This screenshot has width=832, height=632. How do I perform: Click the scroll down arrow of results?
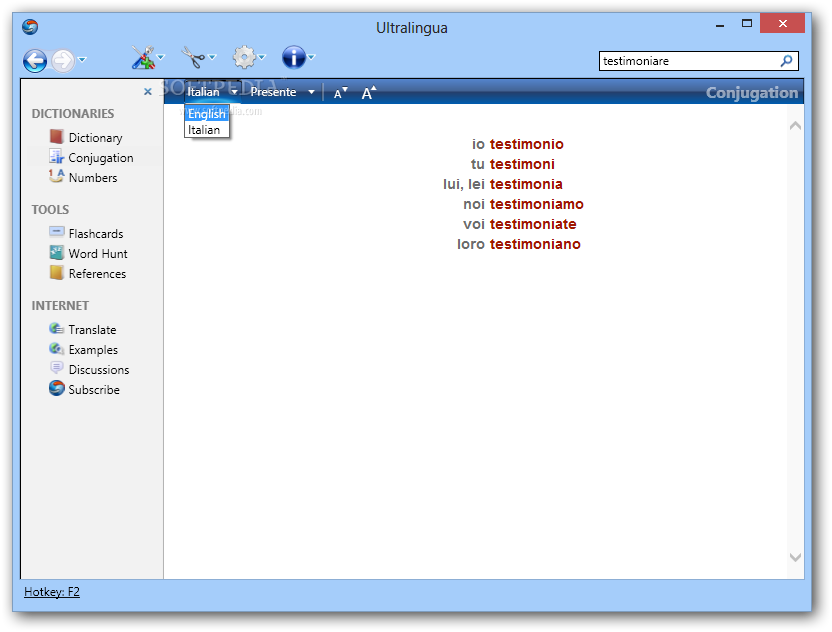(x=795, y=557)
